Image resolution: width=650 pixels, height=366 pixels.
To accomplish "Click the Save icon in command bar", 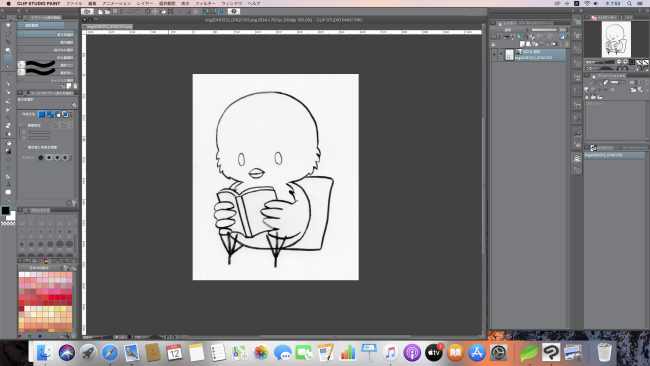I will [115, 11].
